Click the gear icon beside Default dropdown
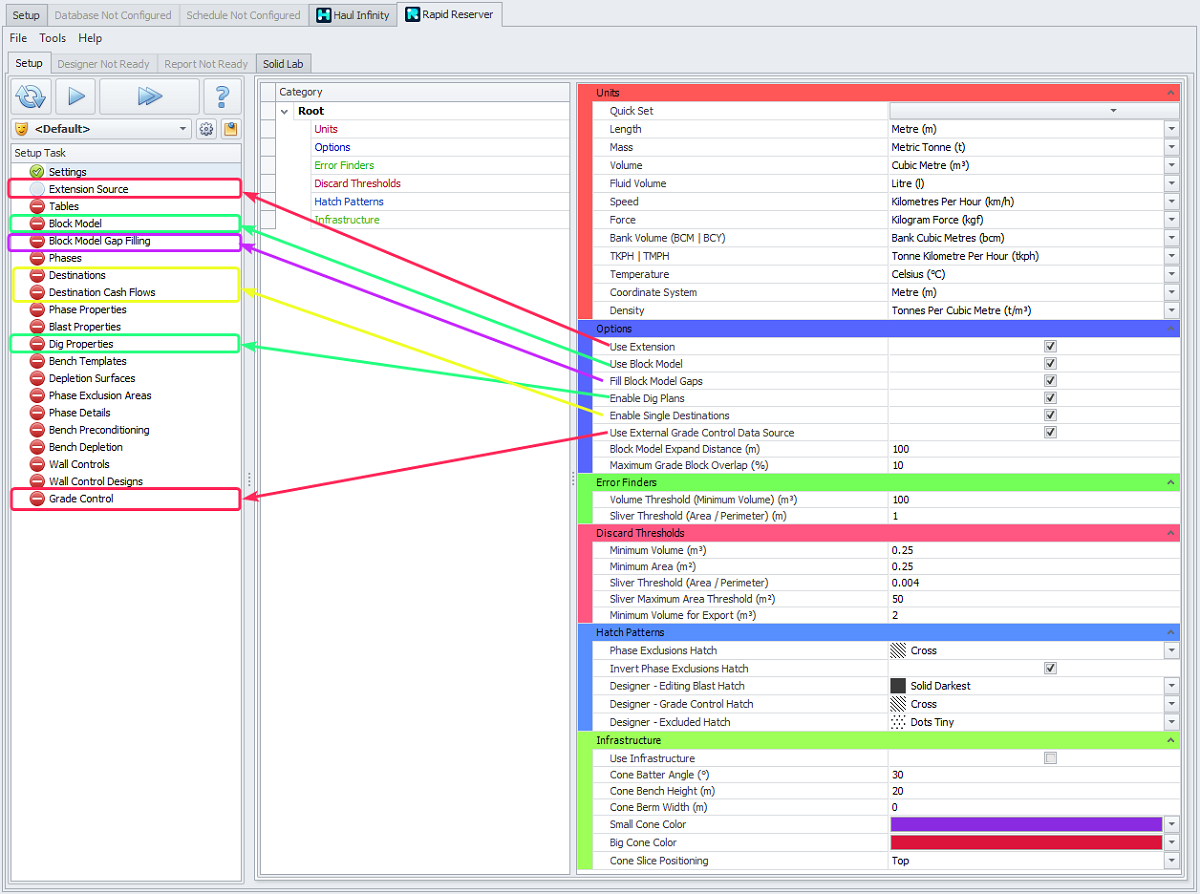The image size is (1200, 894). click(206, 129)
